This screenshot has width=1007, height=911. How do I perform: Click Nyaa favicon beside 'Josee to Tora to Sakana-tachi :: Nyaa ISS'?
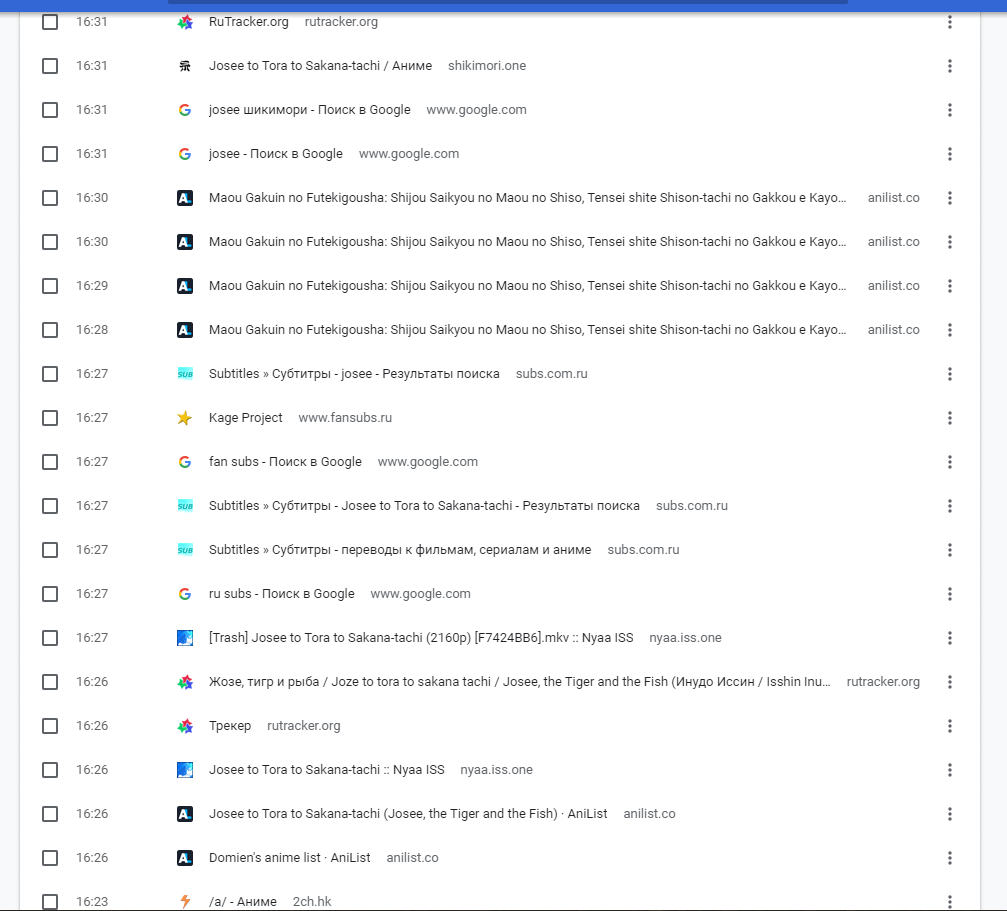click(x=185, y=770)
